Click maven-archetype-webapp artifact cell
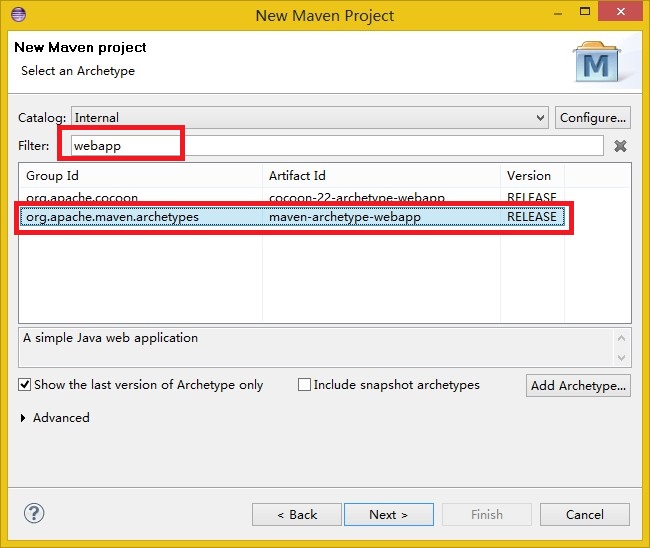 tap(344, 217)
